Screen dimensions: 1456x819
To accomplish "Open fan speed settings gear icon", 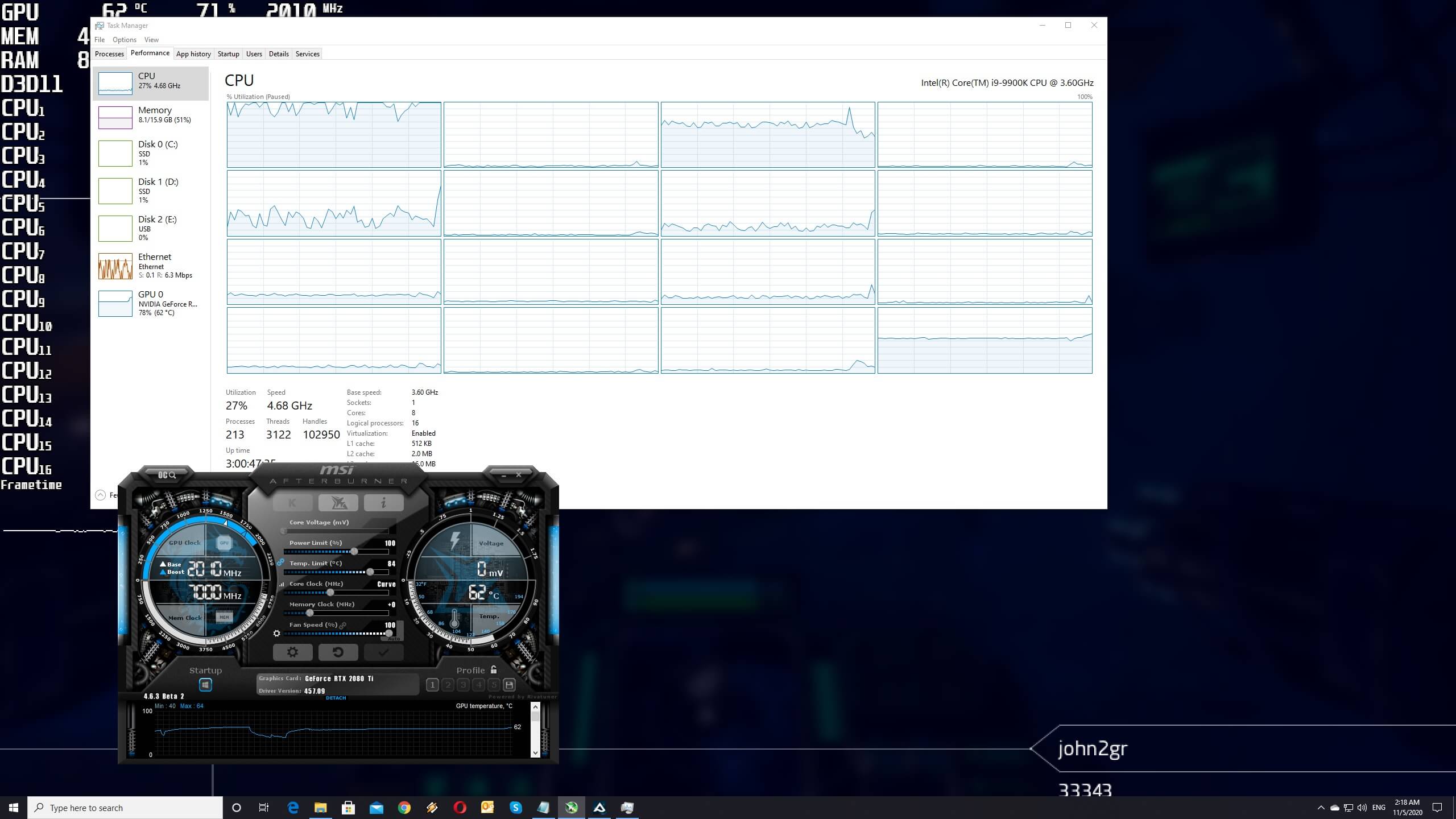I will [277, 633].
